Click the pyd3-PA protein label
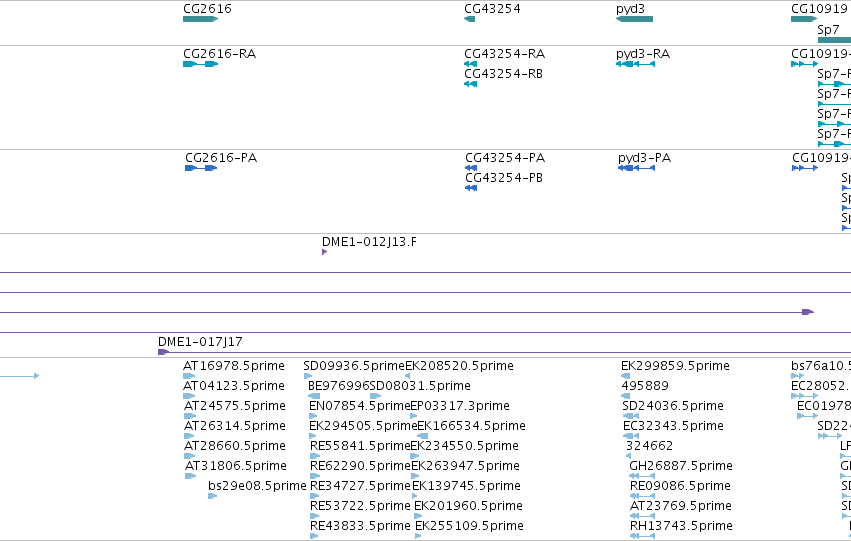 pos(644,158)
